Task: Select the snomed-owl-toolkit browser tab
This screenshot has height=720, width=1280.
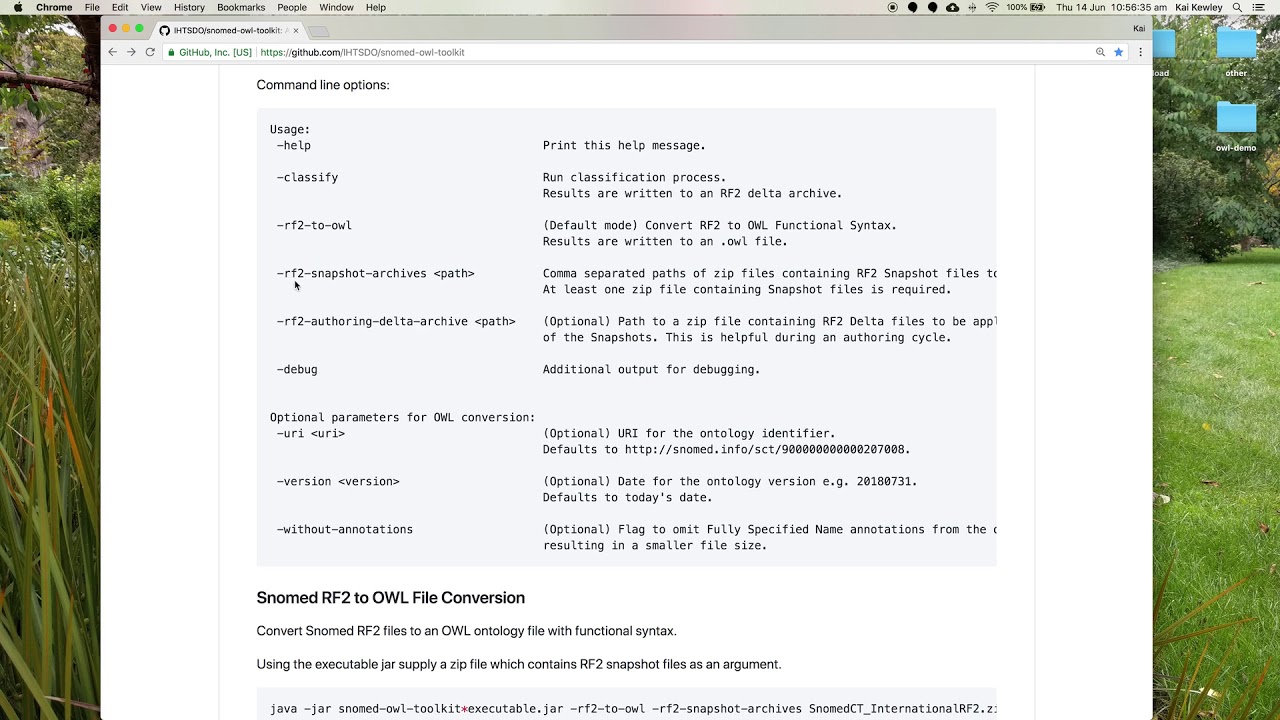Action: (228, 30)
